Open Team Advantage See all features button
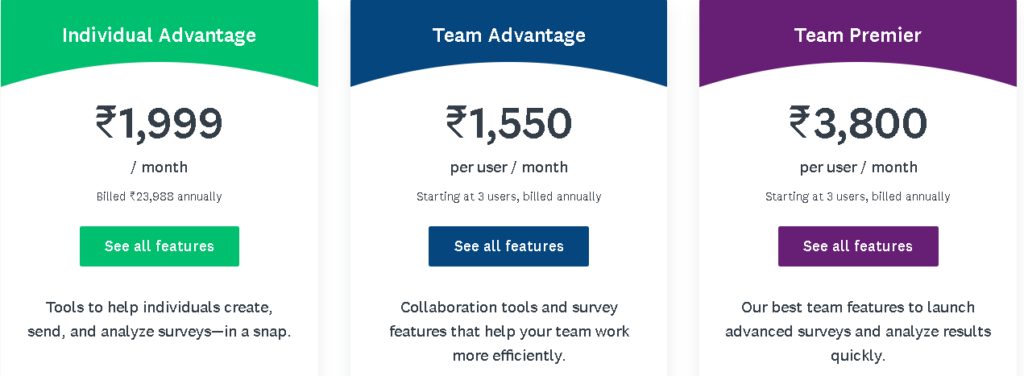1024x376 pixels. pos(509,246)
